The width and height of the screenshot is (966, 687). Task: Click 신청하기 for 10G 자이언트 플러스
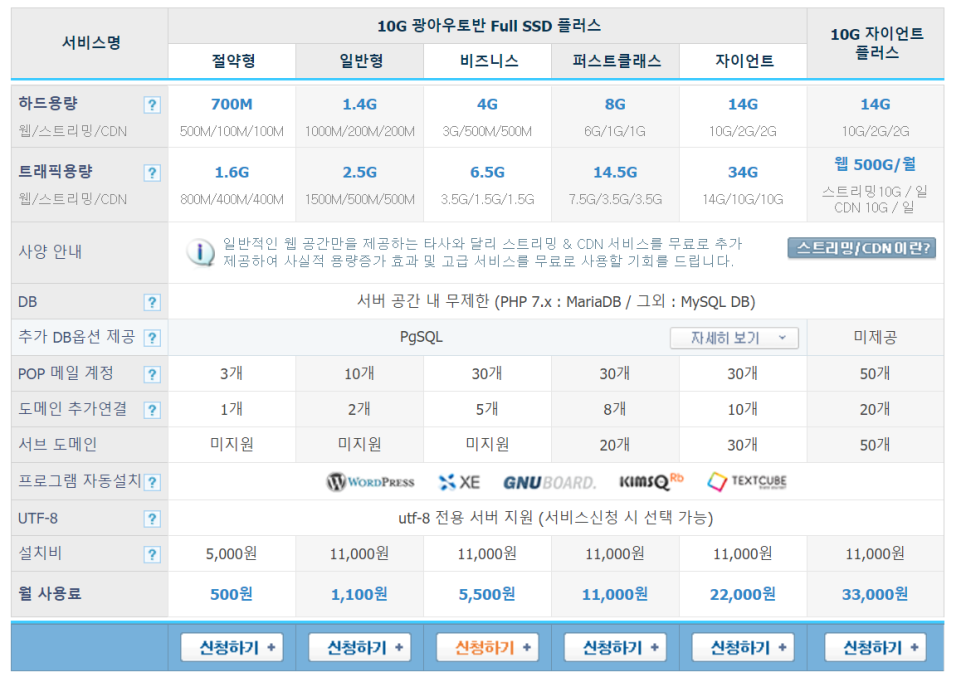tap(875, 648)
